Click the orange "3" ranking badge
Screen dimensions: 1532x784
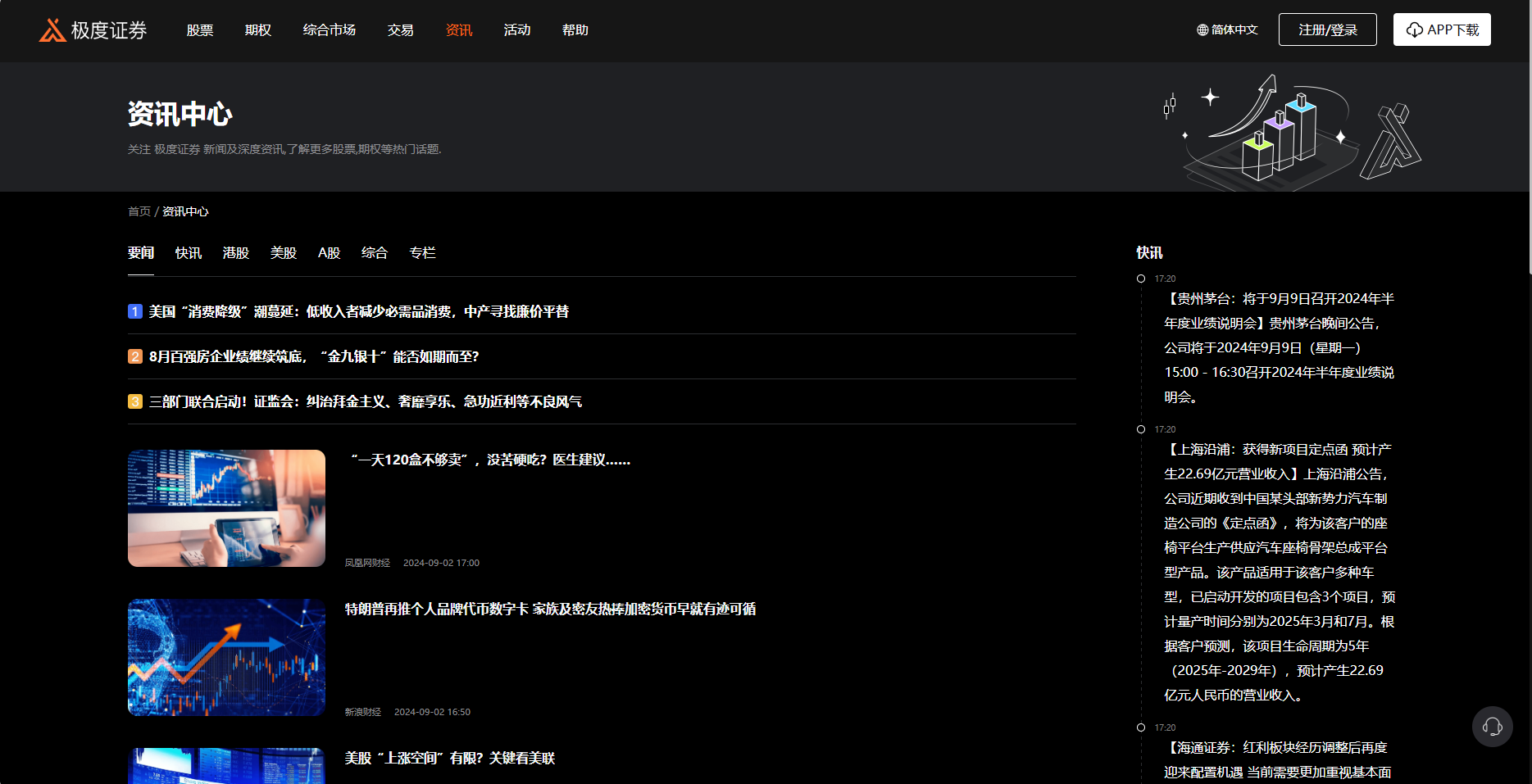(135, 401)
